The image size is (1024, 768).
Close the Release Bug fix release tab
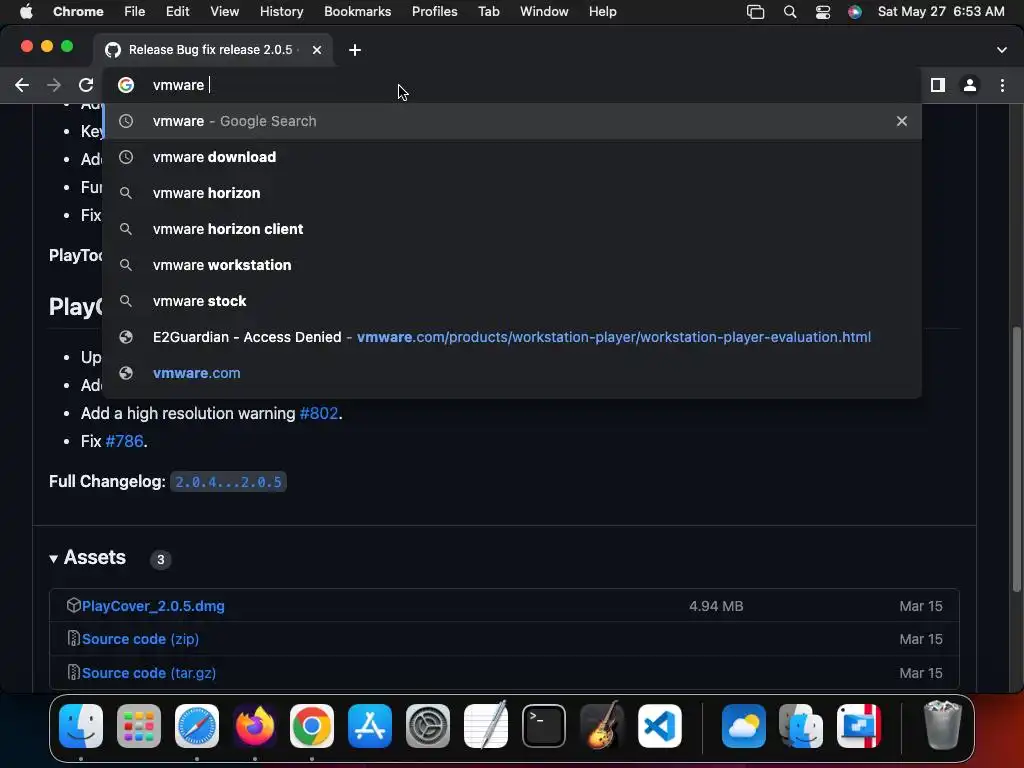[x=317, y=50]
